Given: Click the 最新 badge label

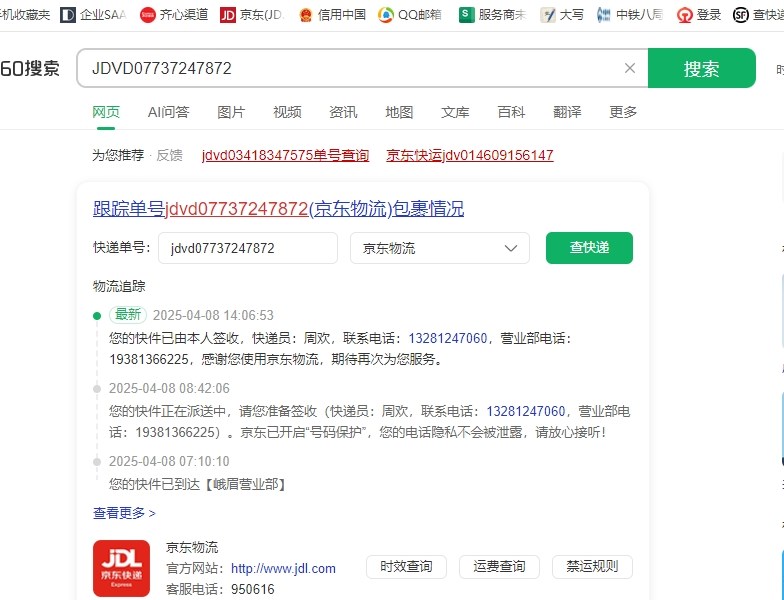Looking at the screenshot, I should pyautogui.click(x=128, y=314).
